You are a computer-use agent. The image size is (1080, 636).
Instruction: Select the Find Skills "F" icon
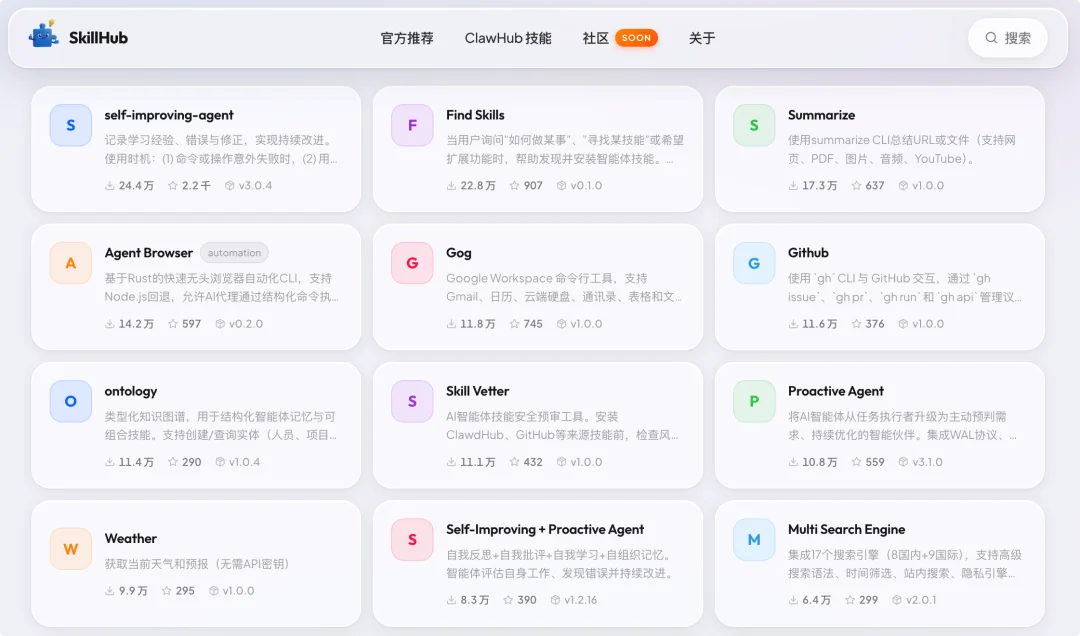click(412, 125)
